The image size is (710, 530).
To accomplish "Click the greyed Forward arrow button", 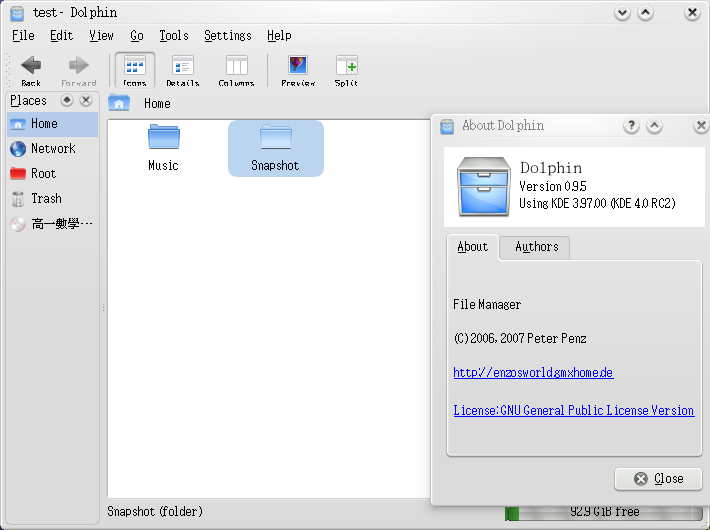I will [x=79, y=70].
